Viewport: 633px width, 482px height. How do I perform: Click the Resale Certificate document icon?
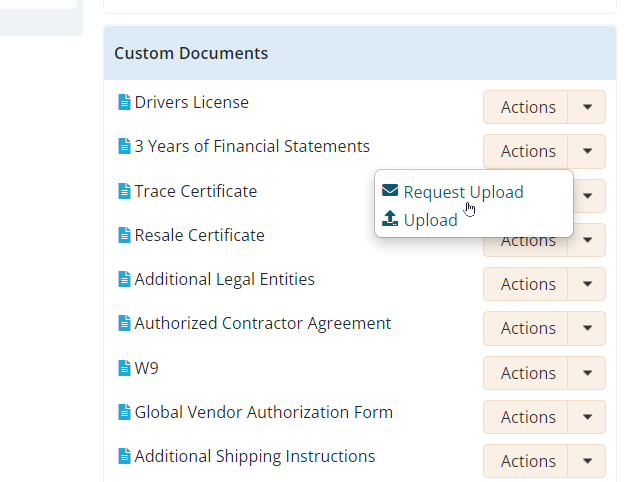[124, 235]
